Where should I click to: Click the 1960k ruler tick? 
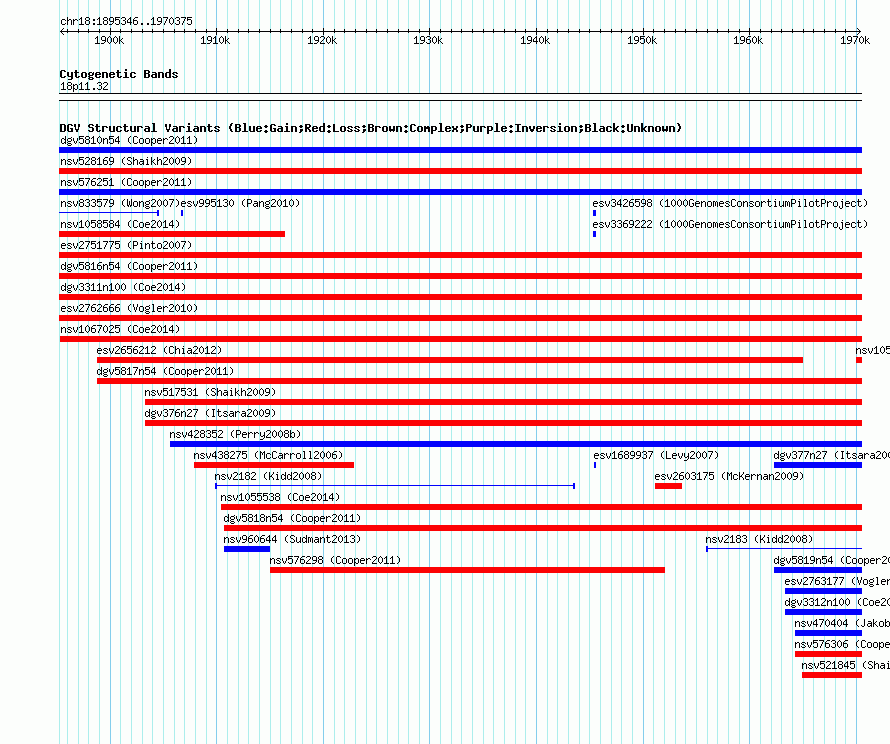[x=748, y=40]
